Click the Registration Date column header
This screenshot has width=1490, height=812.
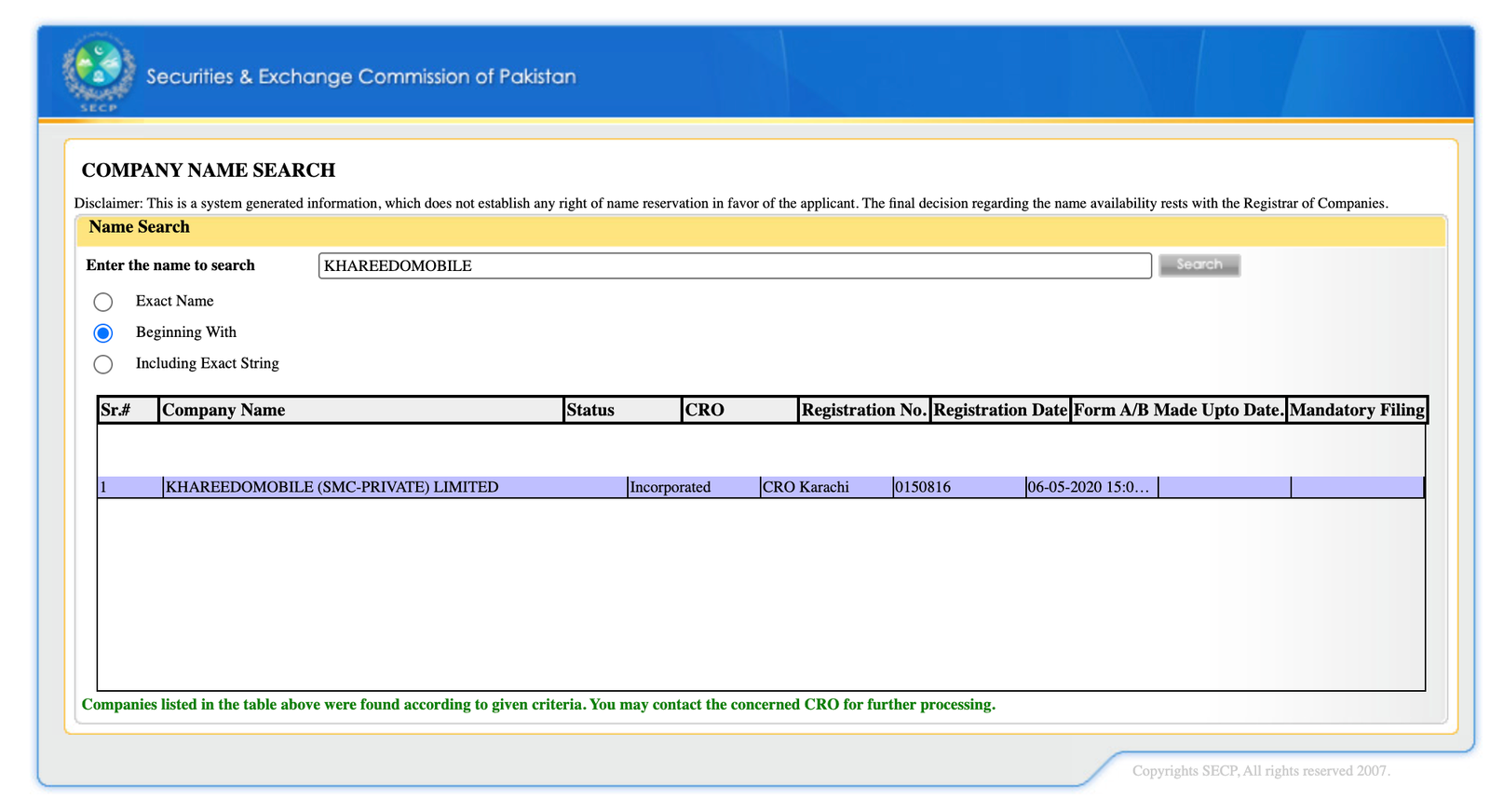(x=1000, y=410)
